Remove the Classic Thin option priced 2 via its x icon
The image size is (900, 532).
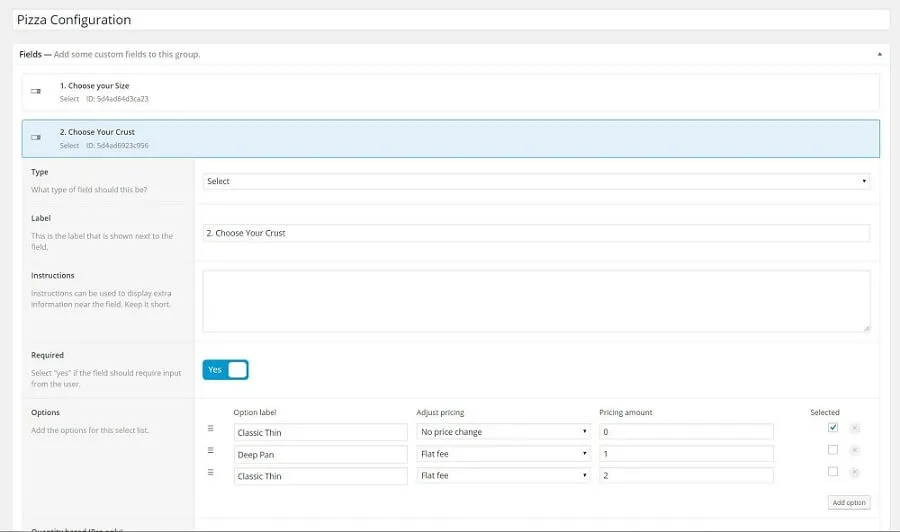(x=855, y=472)
